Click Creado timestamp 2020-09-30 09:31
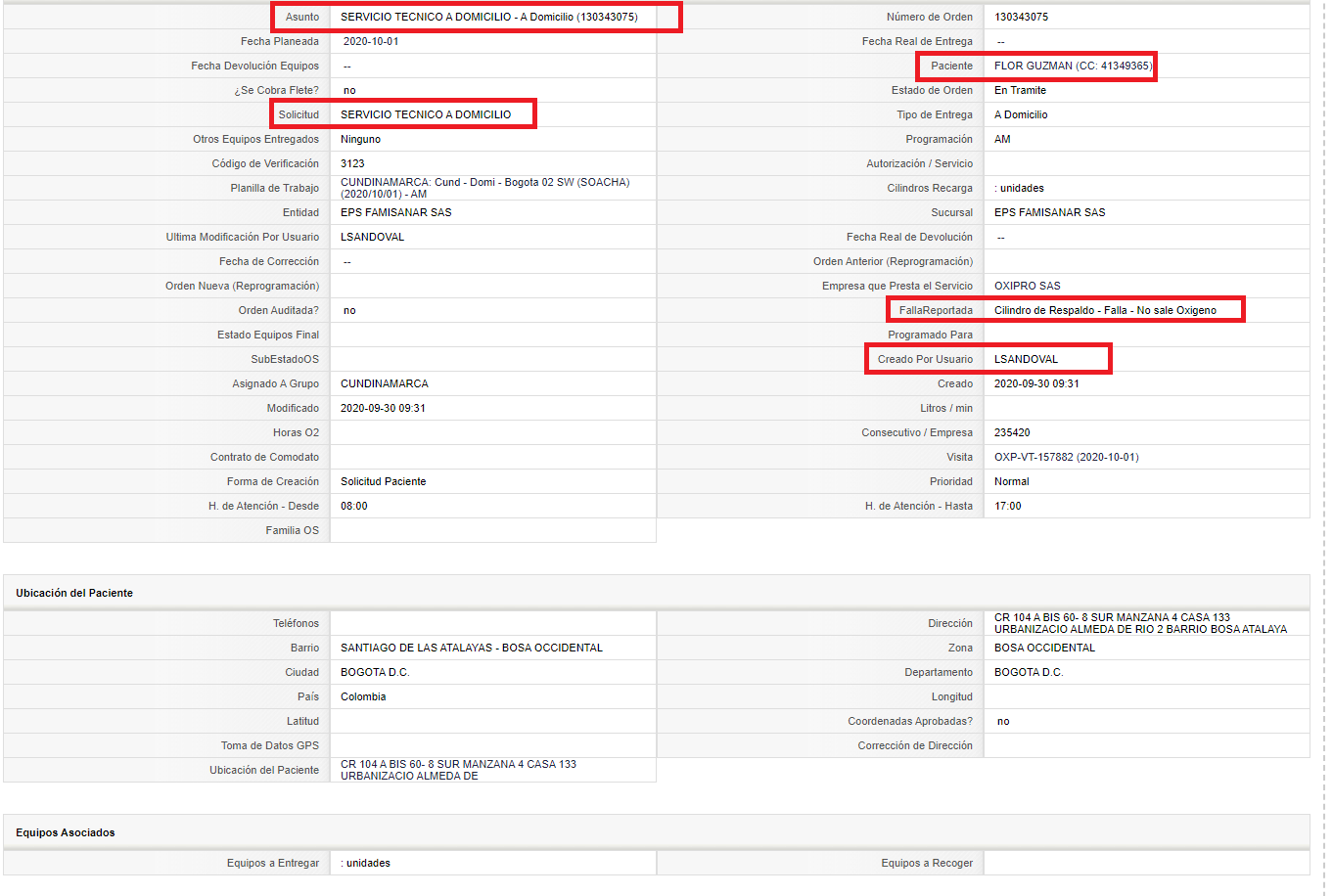Screen dimensions: 1333x896 [x=1036, y=383]
